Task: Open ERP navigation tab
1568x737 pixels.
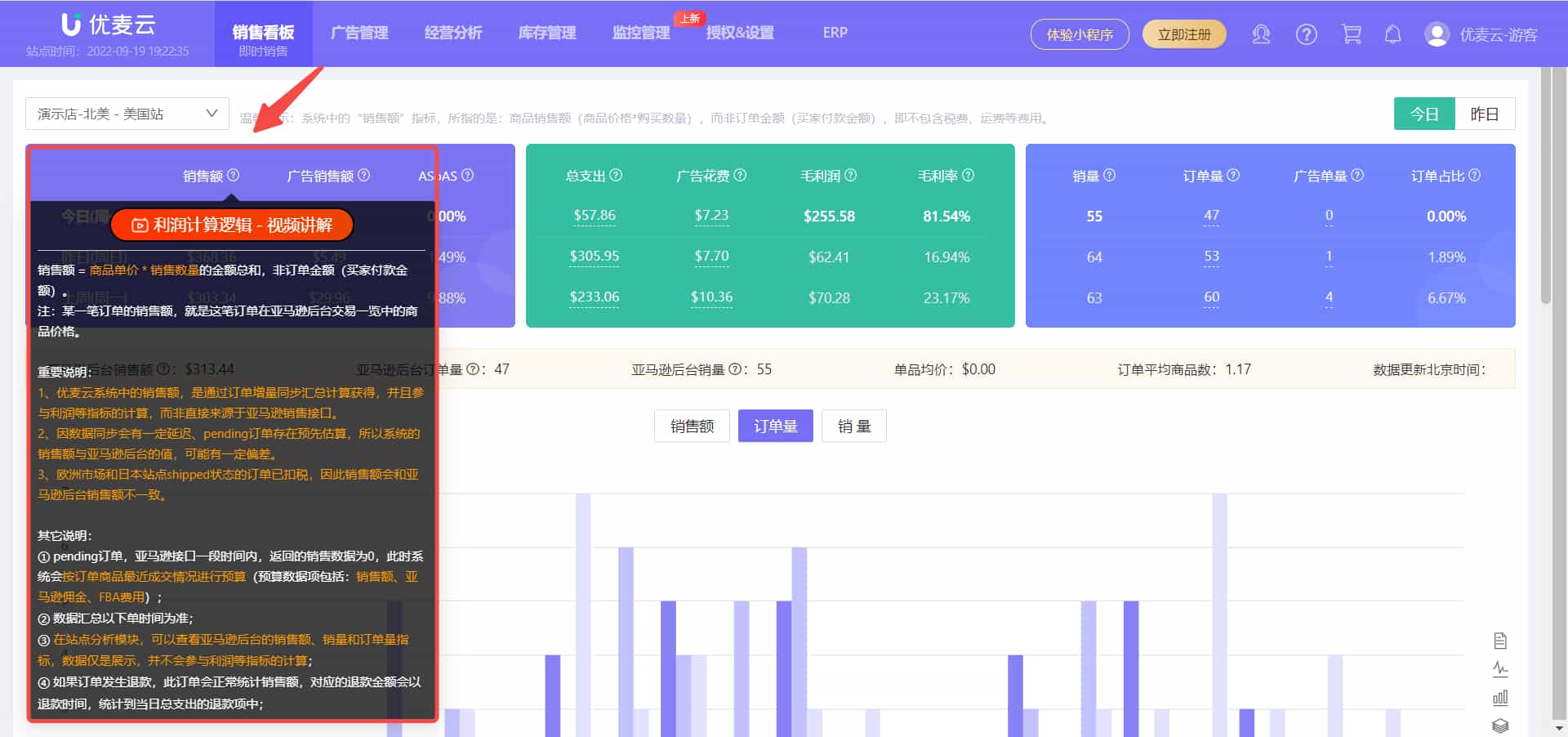Action: [x=835, y=33]
